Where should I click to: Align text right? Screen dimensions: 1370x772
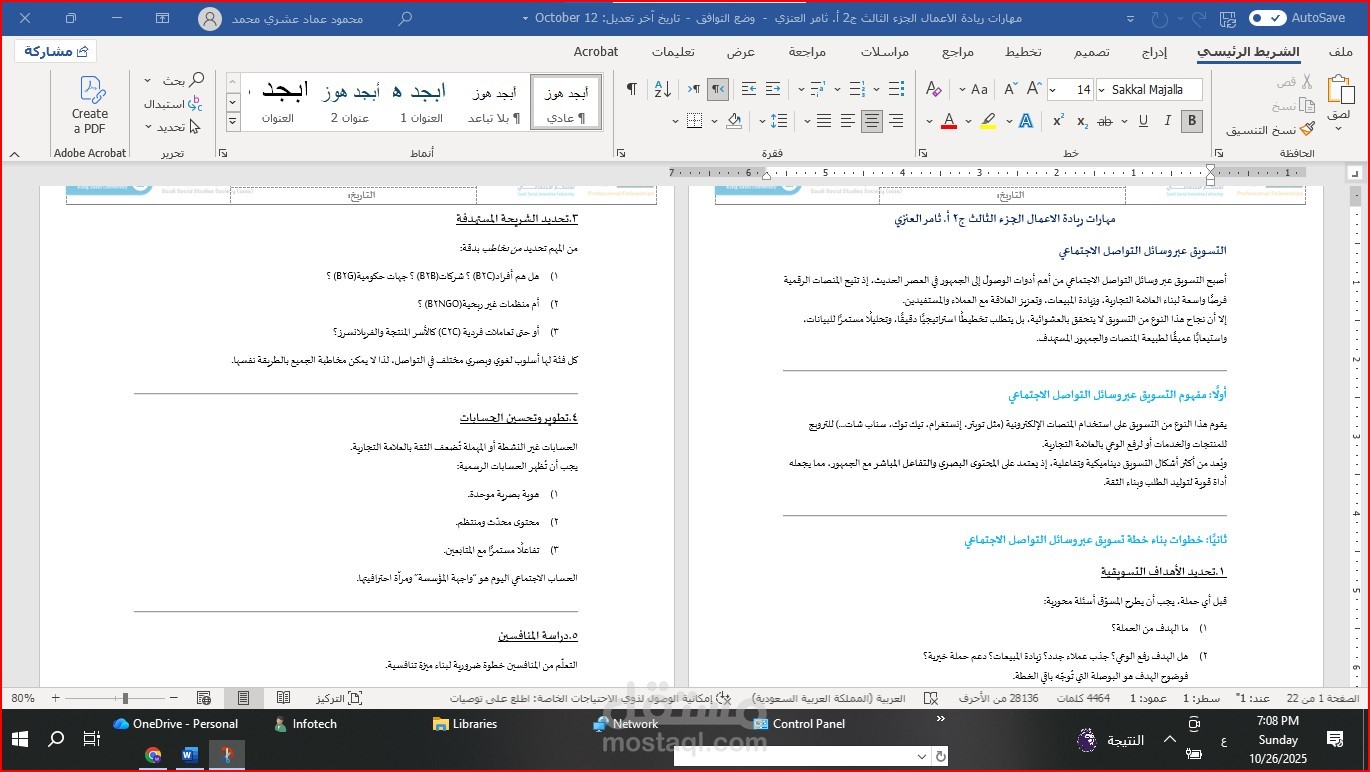896,121
